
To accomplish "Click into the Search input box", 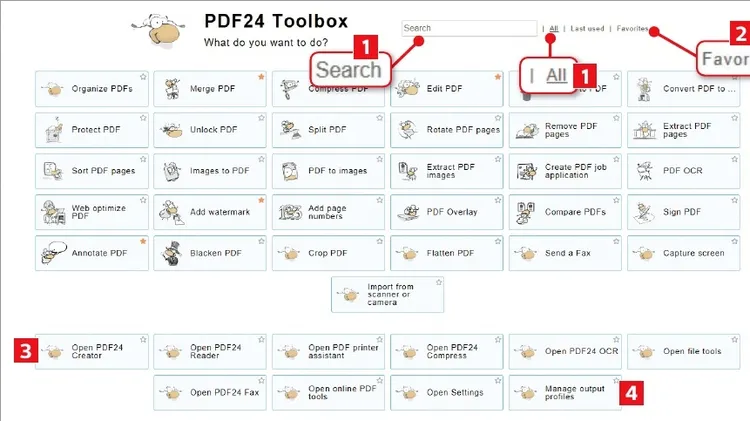I will point(469,28).
